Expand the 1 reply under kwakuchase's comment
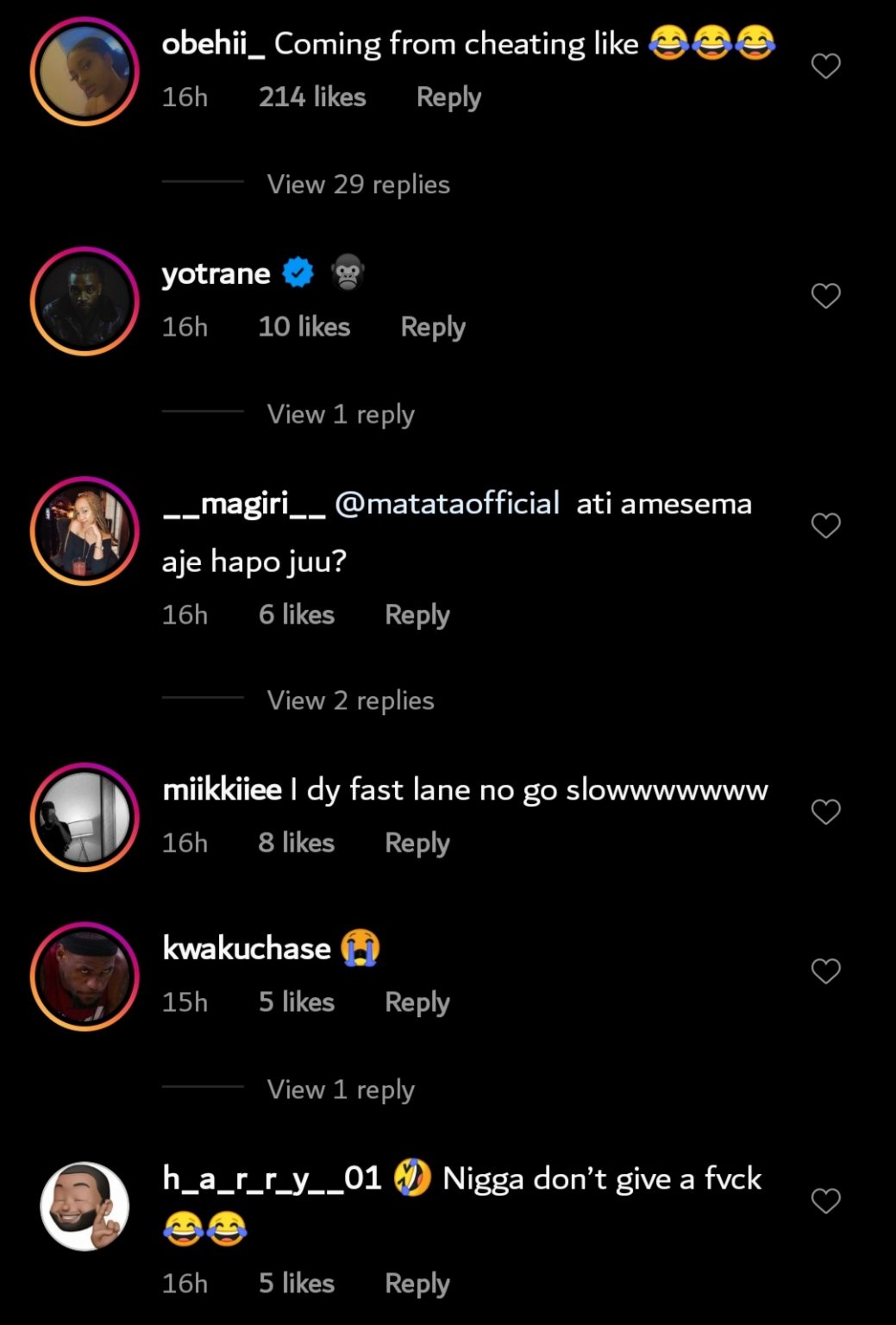This screenshot has width=896, height=1325. click(x=341, y=1090)
